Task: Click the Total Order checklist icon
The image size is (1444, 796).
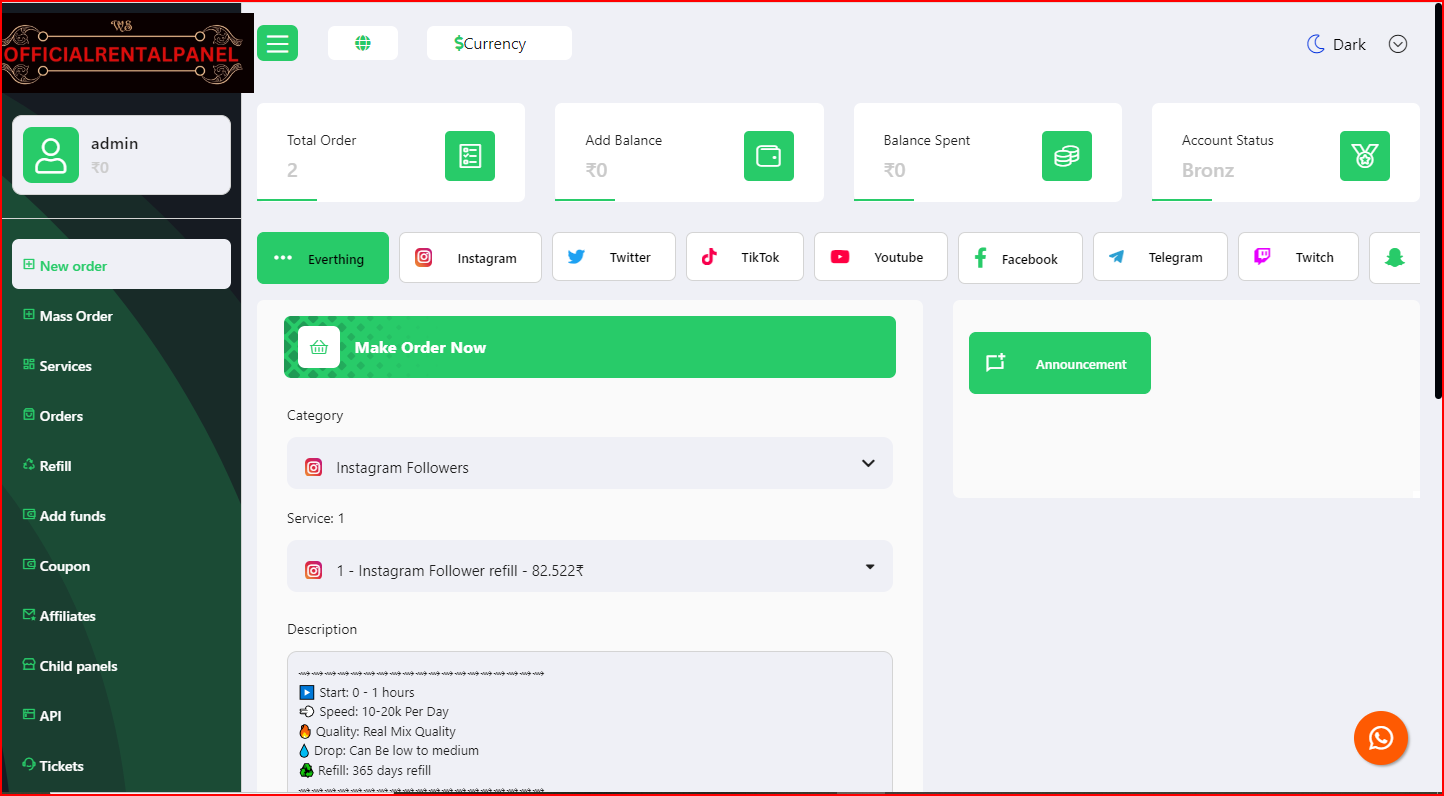Action: click(x=469, y=156)
